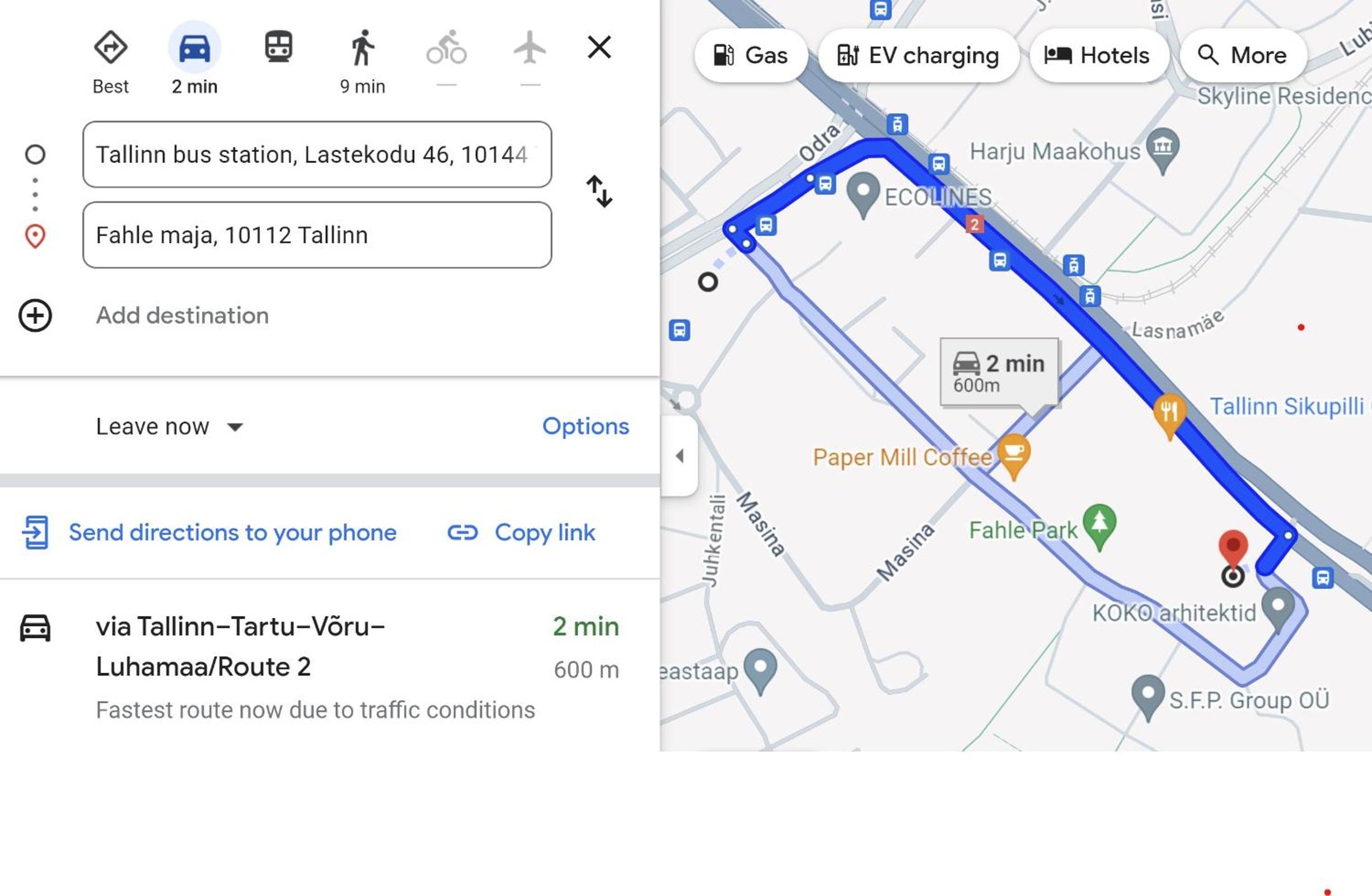Edit the Tallinn bus station starting field
The image size is (1372, 896).
(317, 154)
